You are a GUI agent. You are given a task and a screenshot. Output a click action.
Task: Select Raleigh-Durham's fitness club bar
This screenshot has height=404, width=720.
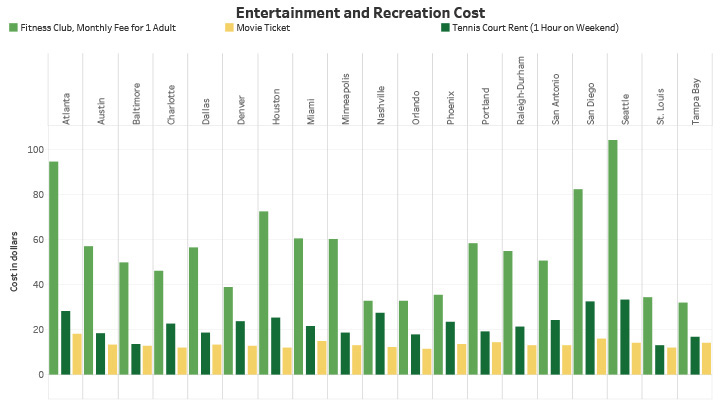508,313
